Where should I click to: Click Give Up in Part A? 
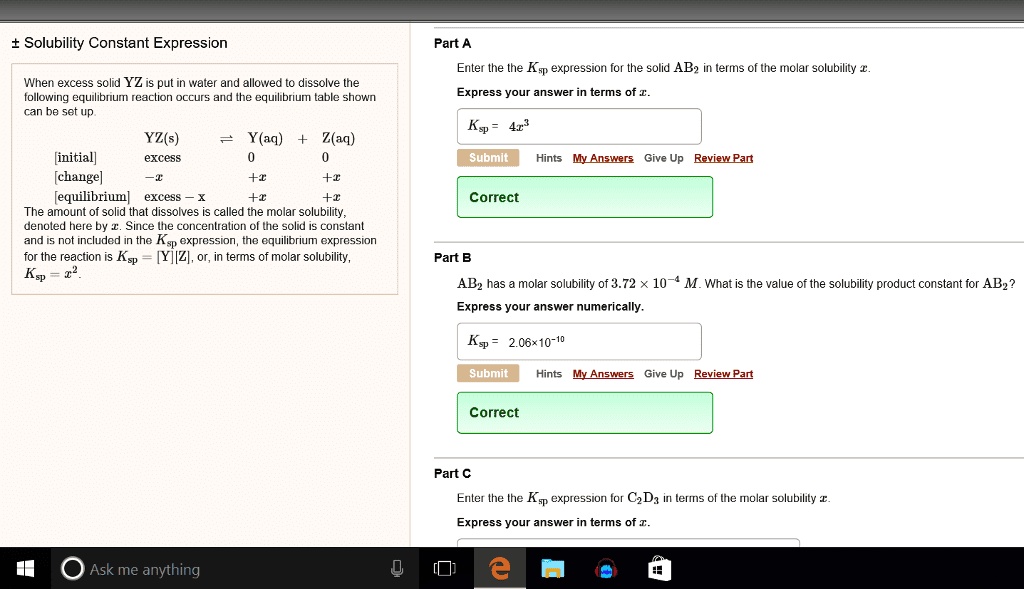click(x=662, y=157)
